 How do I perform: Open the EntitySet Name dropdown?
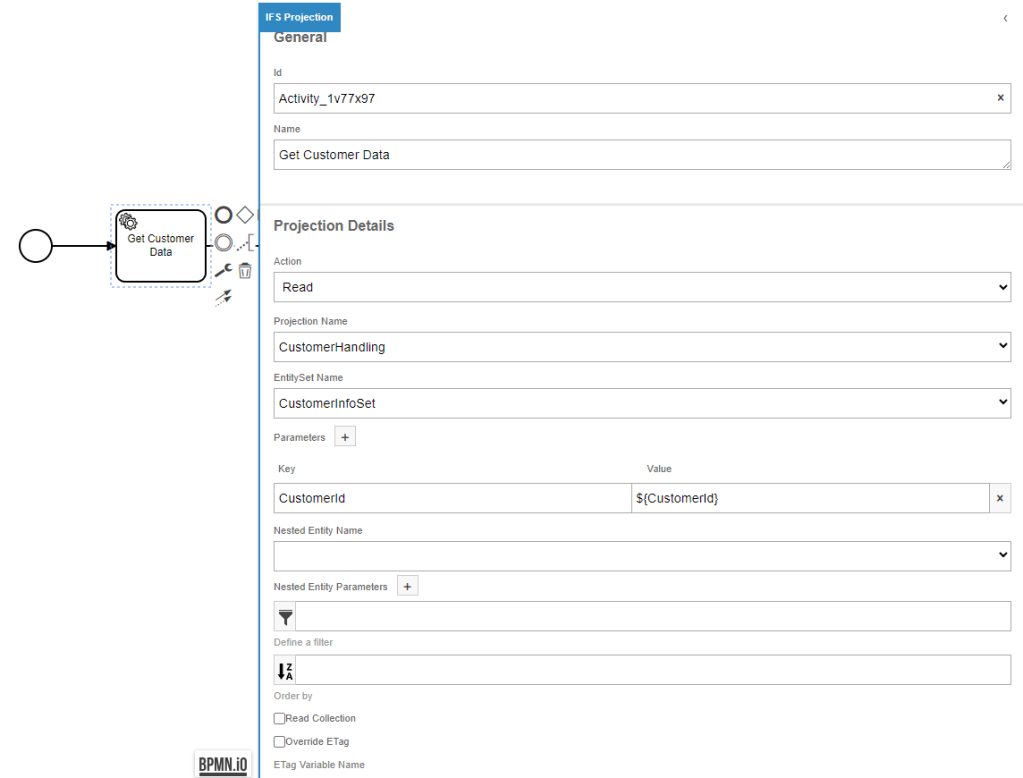point(642,403)
